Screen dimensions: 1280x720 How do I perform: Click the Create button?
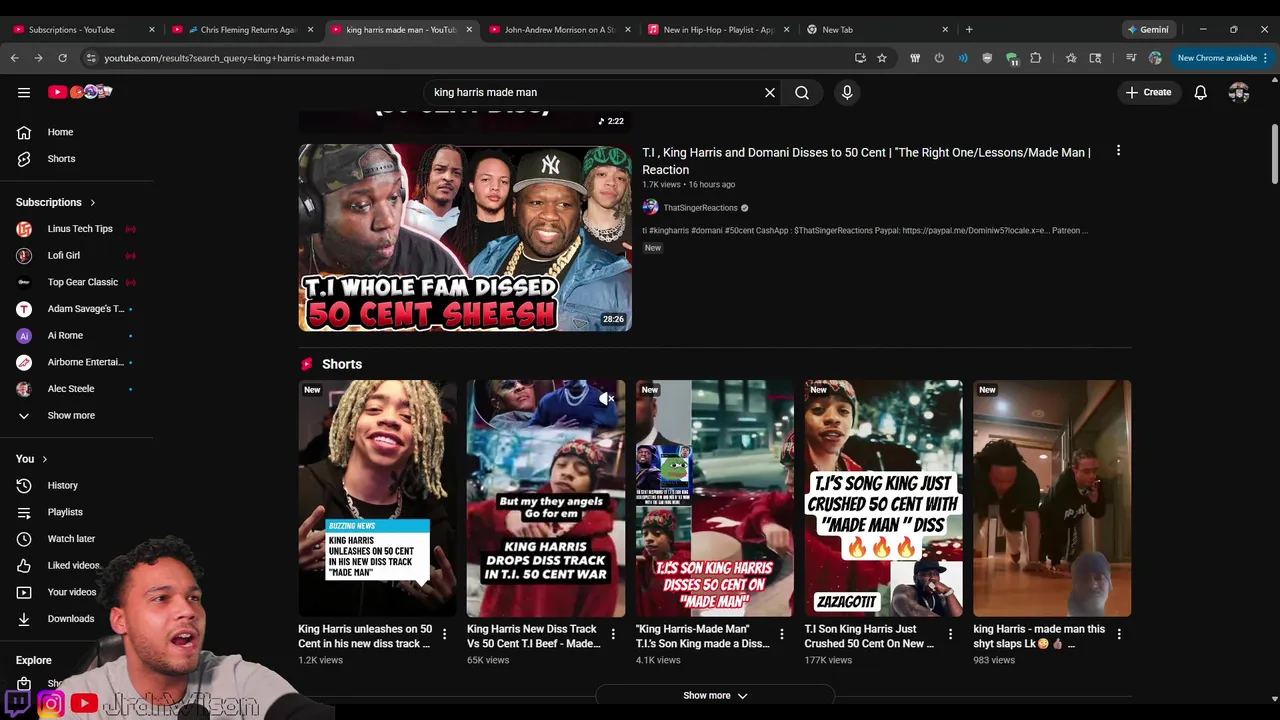click(1148, 92)
